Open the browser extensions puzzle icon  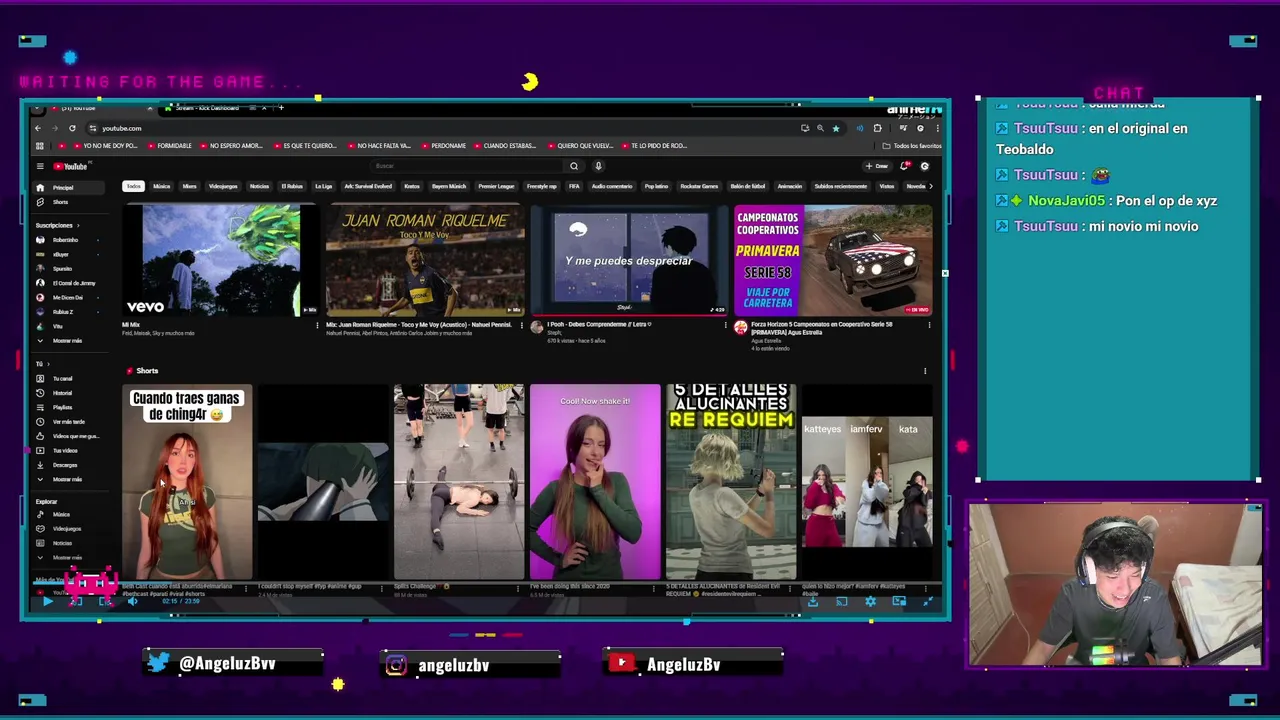[878, 128]
